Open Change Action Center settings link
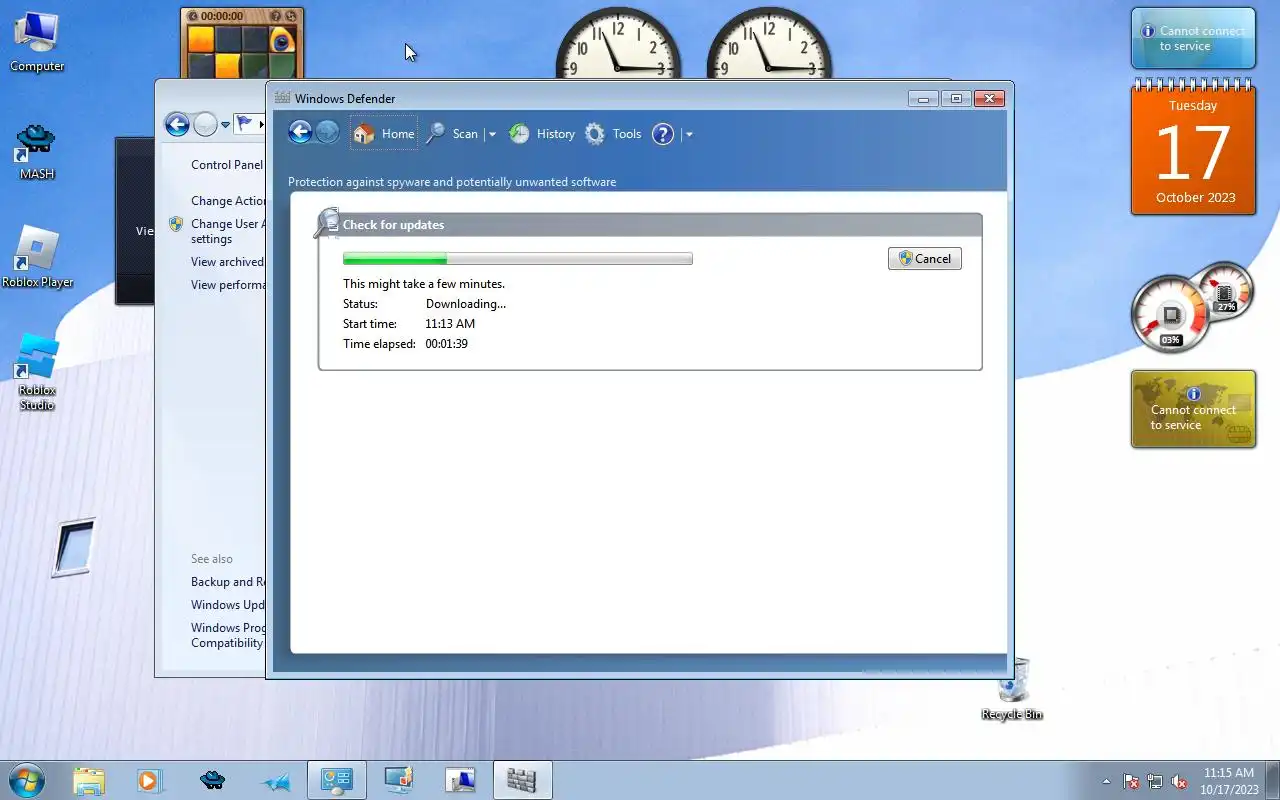 pyautogui.click(x=228, y=201)
